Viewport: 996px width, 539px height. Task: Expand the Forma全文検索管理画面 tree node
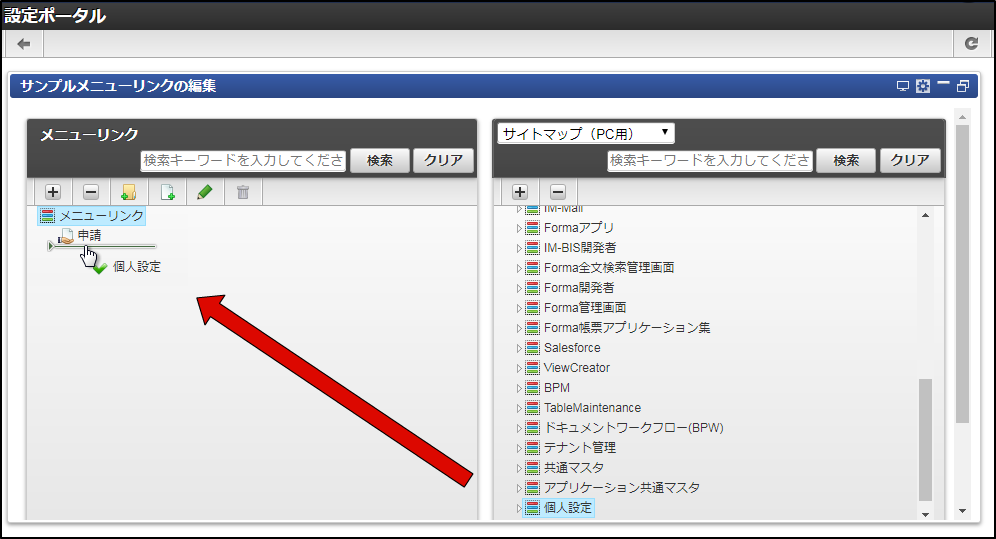(x=518, y=269)
